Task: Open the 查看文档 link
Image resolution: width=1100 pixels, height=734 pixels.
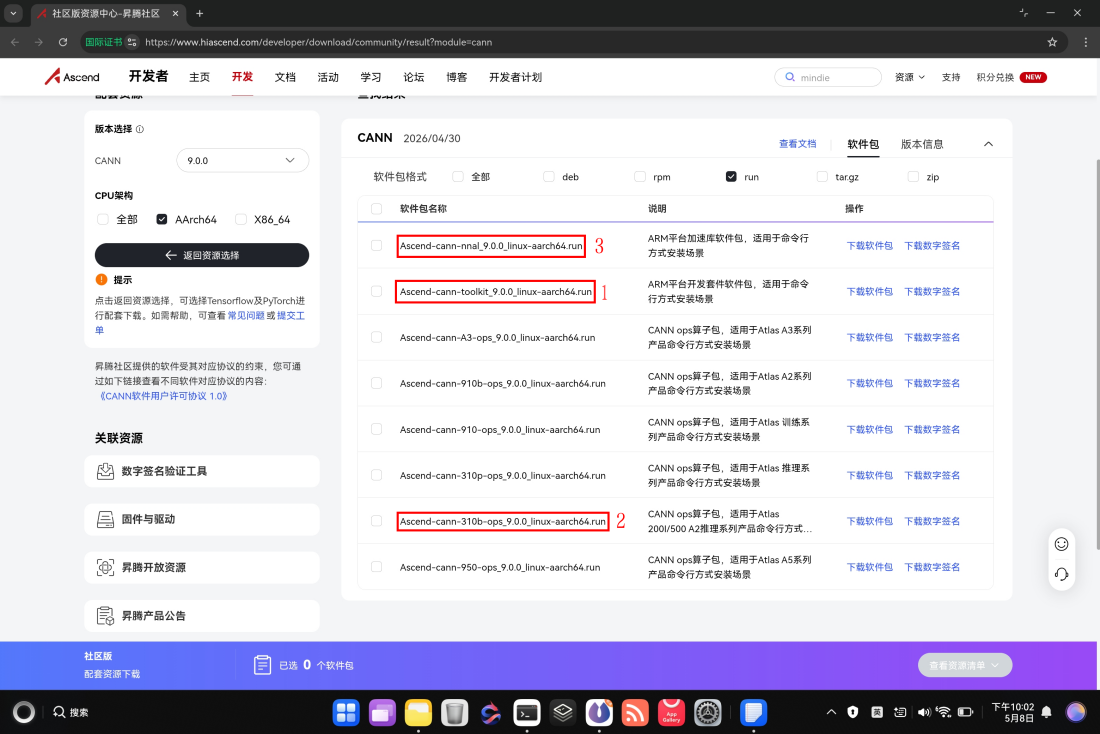Action: (798, 144)
